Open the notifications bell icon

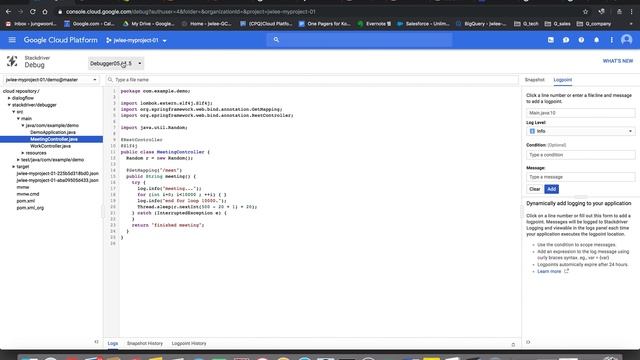(x=596, y=40)
